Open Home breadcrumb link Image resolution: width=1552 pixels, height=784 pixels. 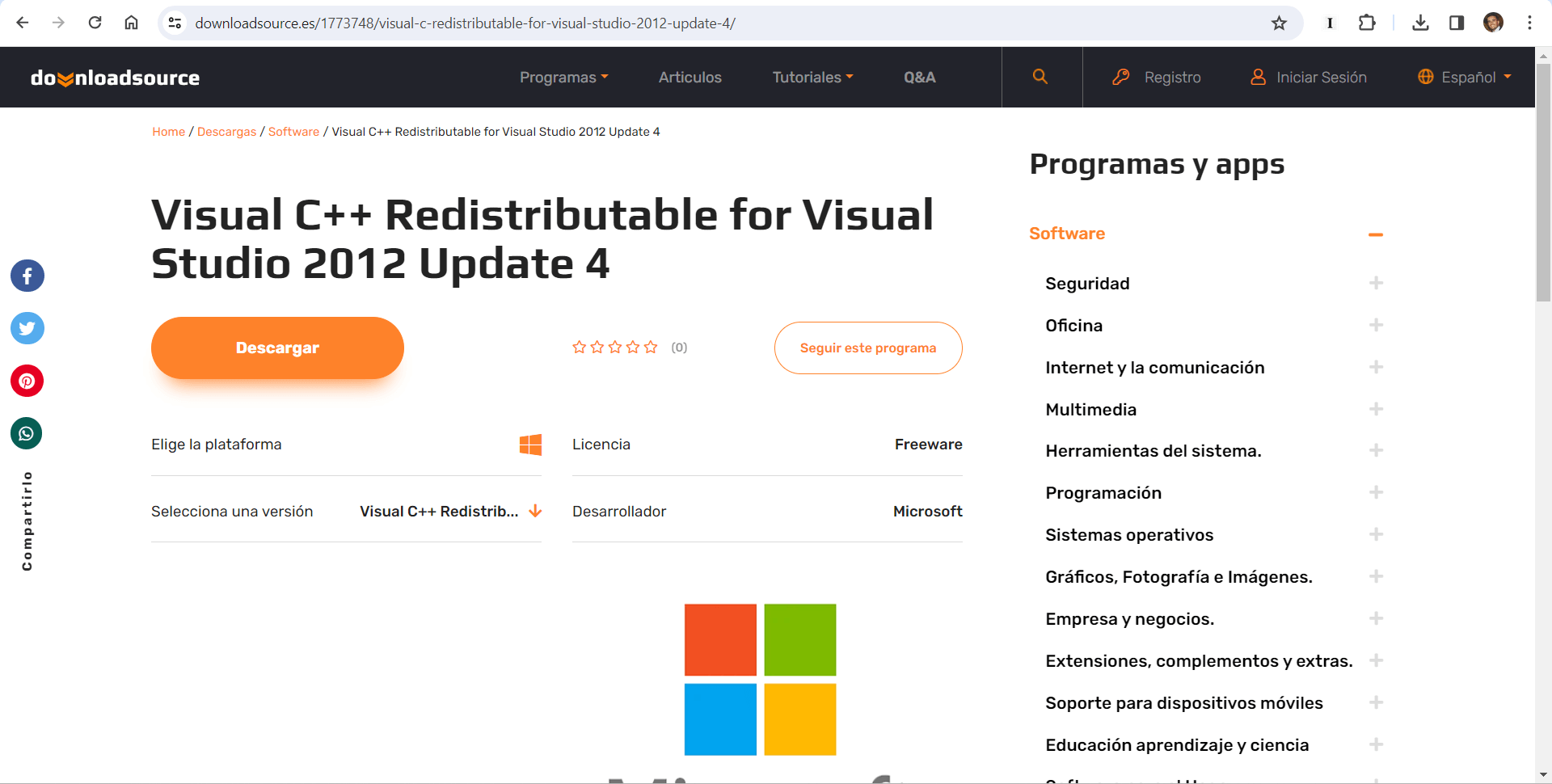coord(168,132)
